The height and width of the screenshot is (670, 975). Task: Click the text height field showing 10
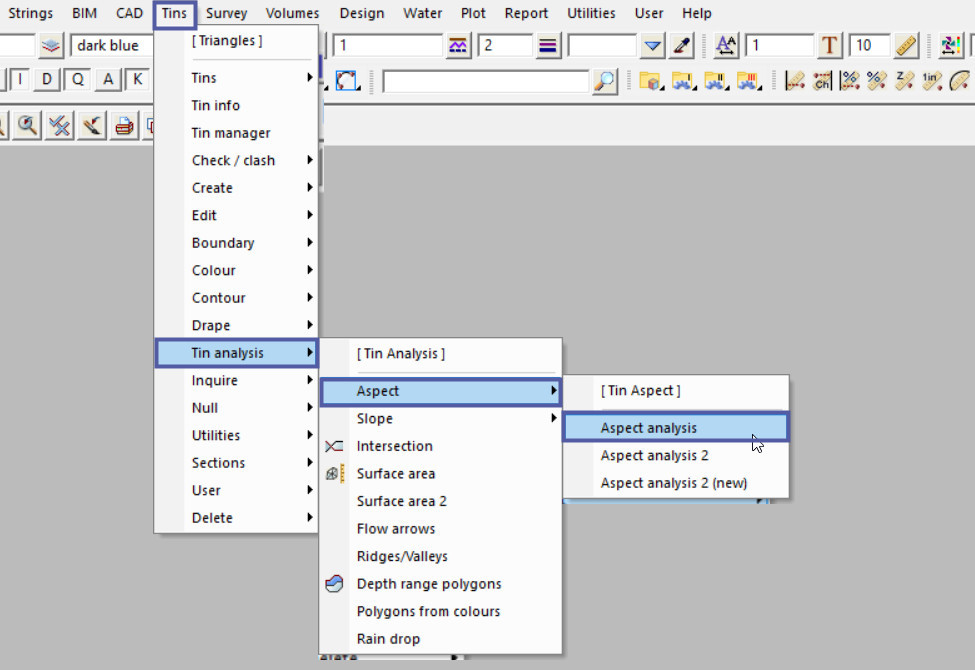pyautogui.click(x=870, y=45)
